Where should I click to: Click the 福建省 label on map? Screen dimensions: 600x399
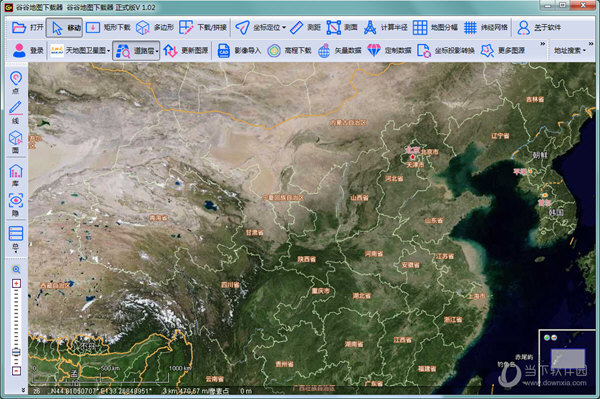pos(427,369)
